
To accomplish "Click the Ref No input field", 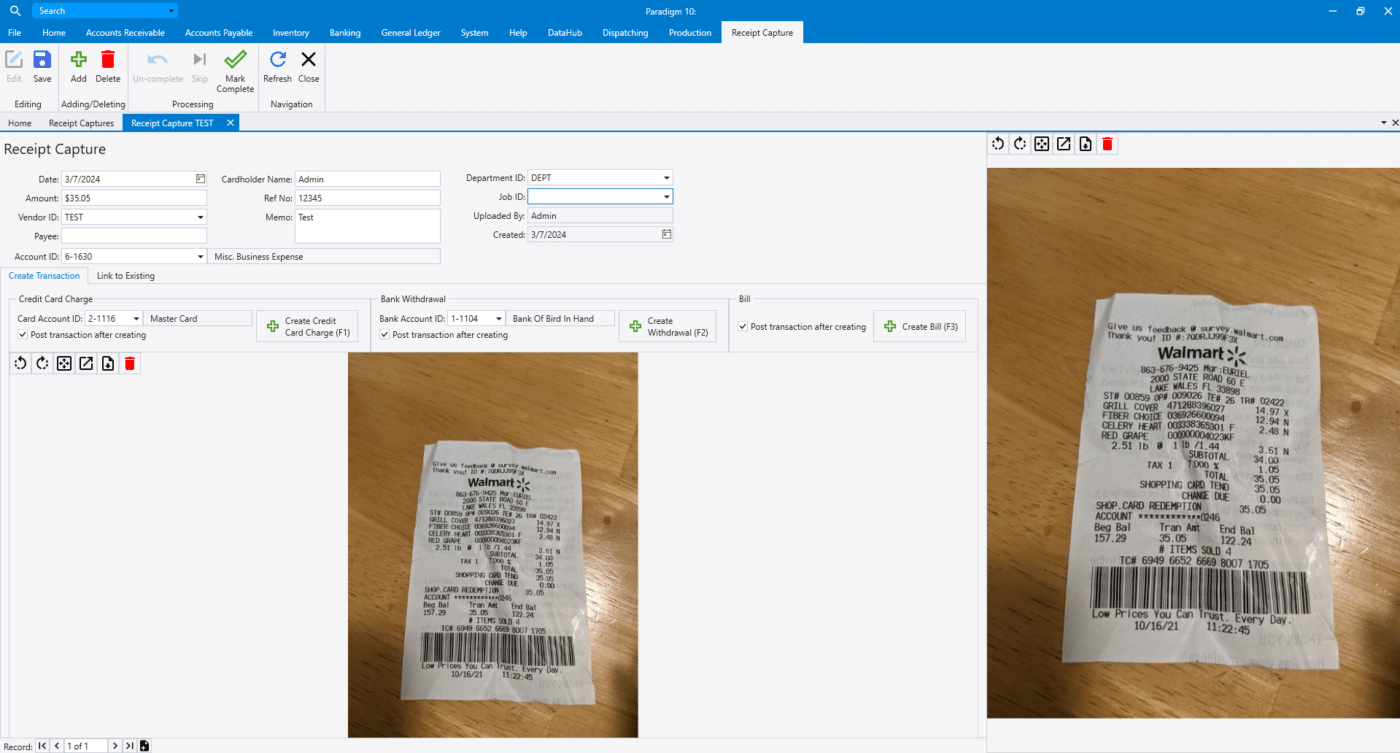I will [368, 198].
